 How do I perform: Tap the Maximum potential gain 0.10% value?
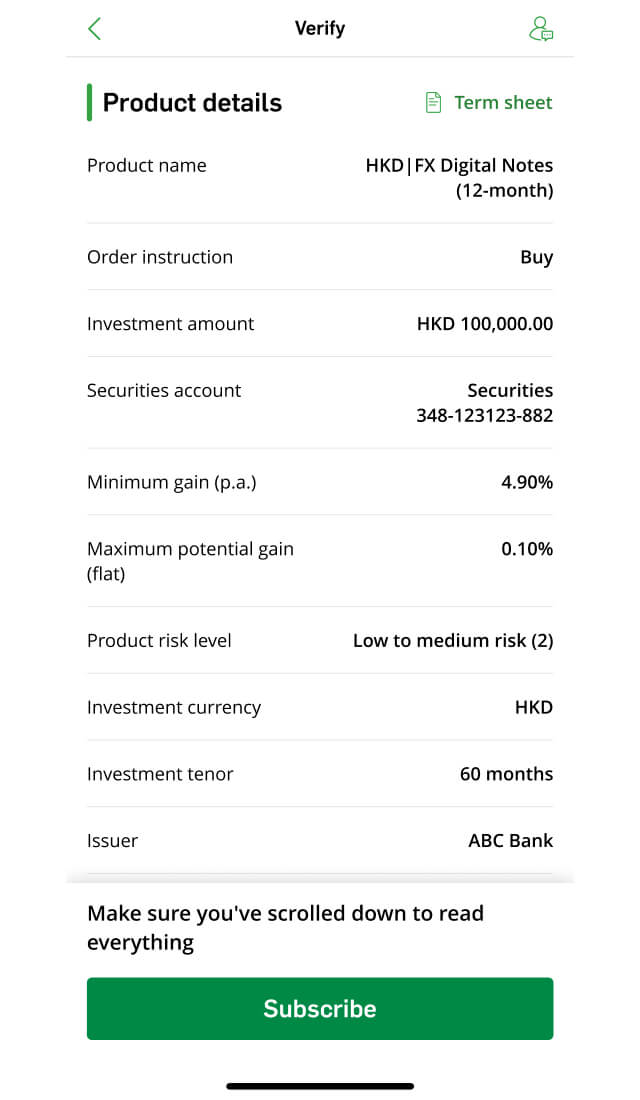click(x=527, y=549)
